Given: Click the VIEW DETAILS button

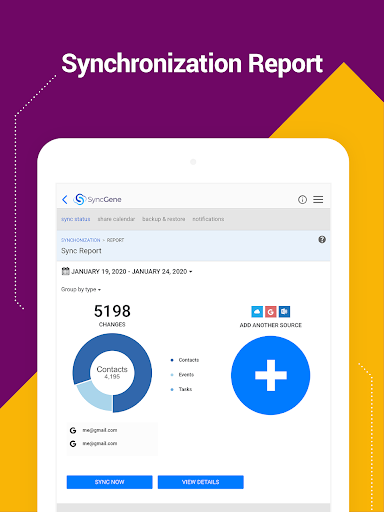Looking at the screenshot, I should coord(201,482).
